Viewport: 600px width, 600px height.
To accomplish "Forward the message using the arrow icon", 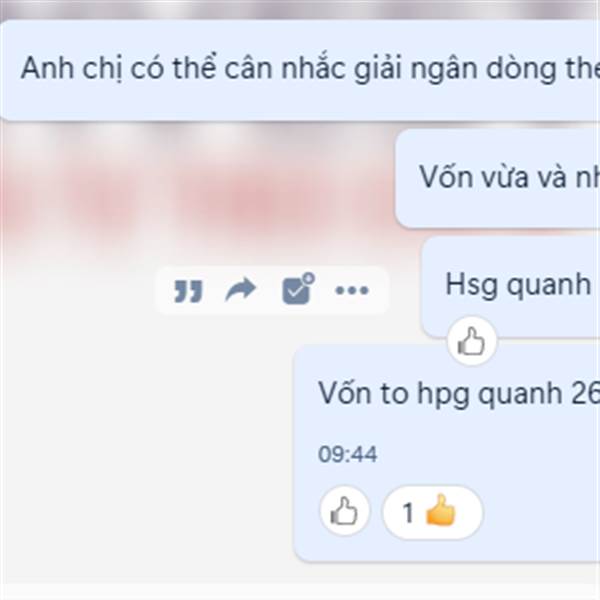I will click(241, 290).
